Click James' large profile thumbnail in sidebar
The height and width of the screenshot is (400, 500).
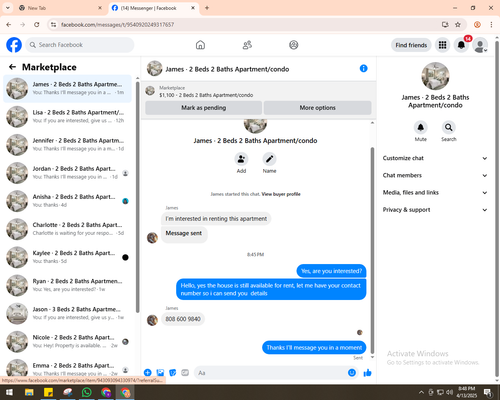(435, 76)
